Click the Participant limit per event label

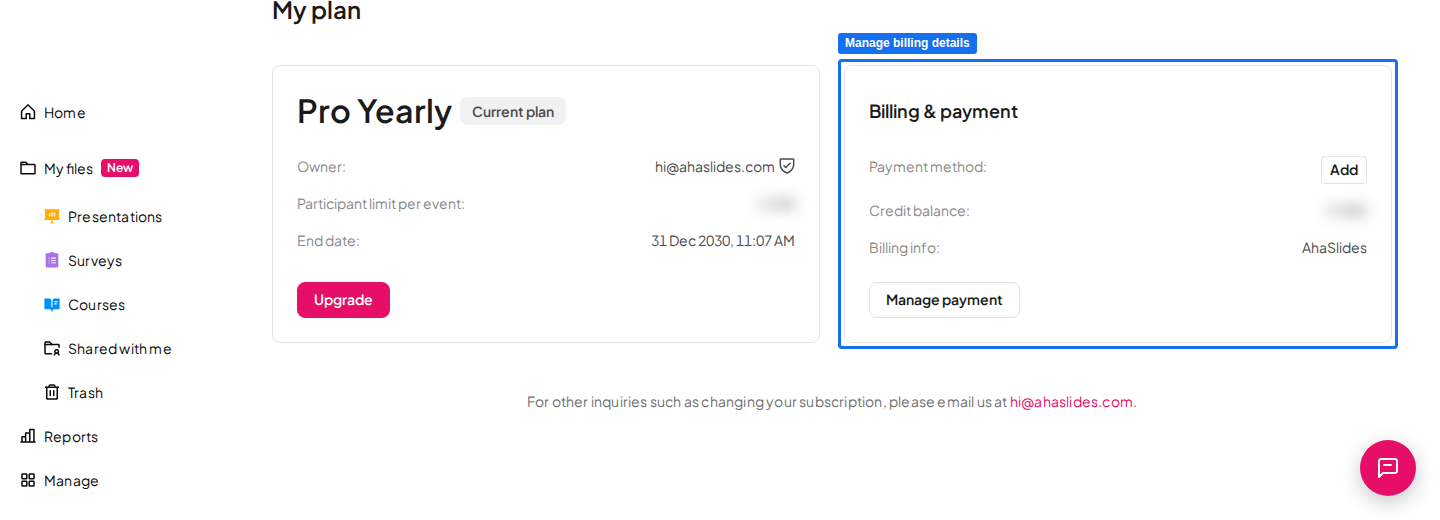pyautogui.click(x=381, y=204)
